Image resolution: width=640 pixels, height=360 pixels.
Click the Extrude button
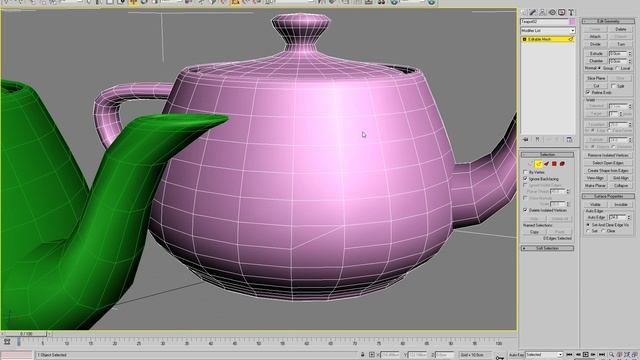click(x=596, y=53)
